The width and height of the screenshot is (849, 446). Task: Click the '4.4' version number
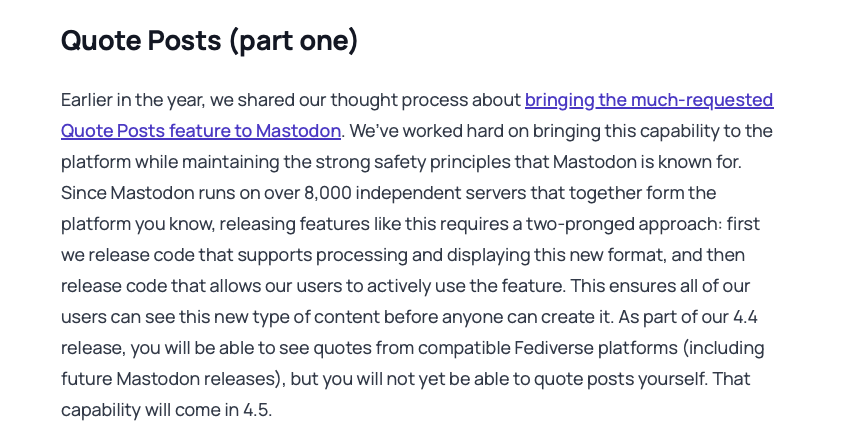745,317
